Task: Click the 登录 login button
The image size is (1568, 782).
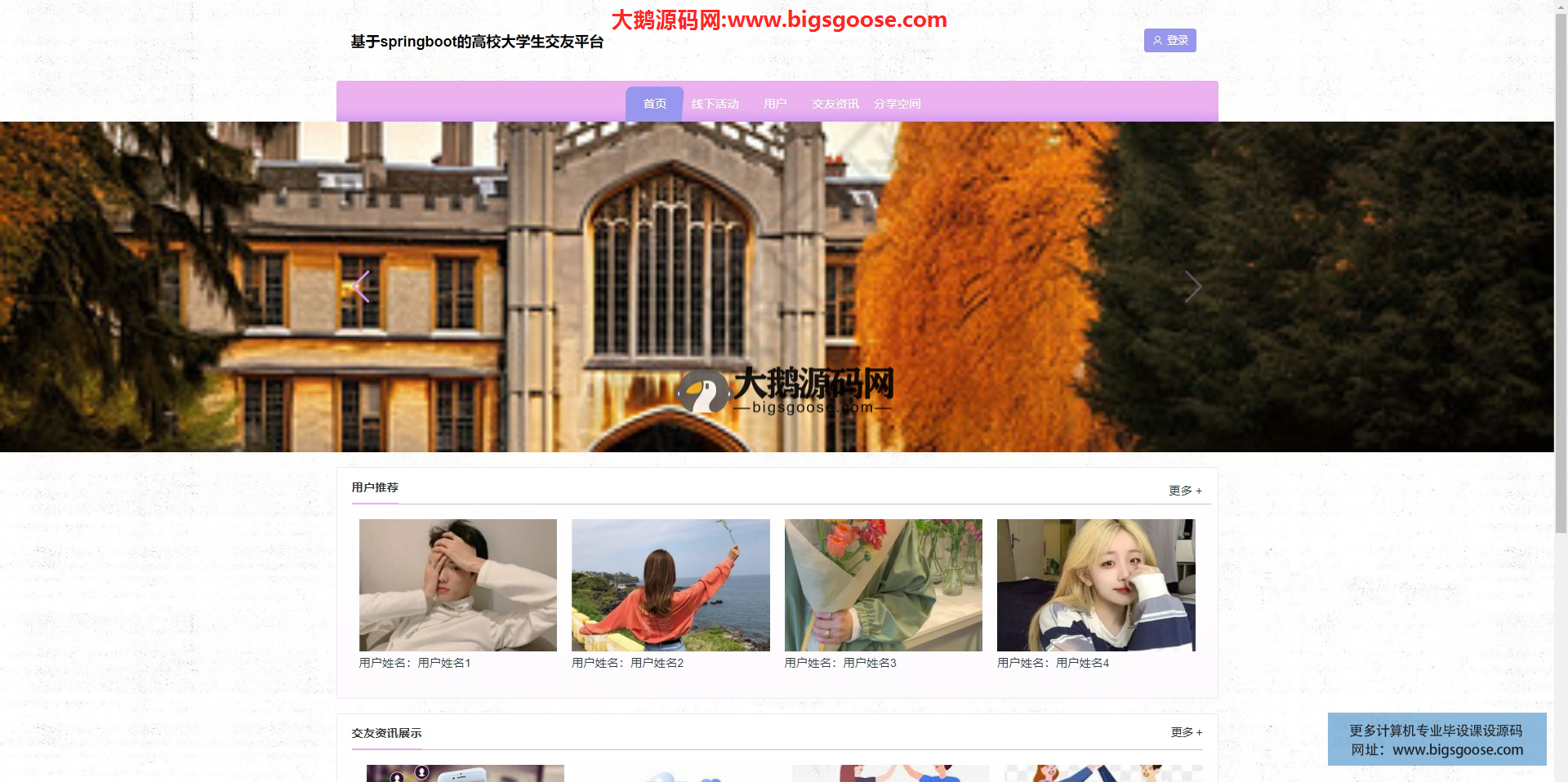Action: (1169, 41)
